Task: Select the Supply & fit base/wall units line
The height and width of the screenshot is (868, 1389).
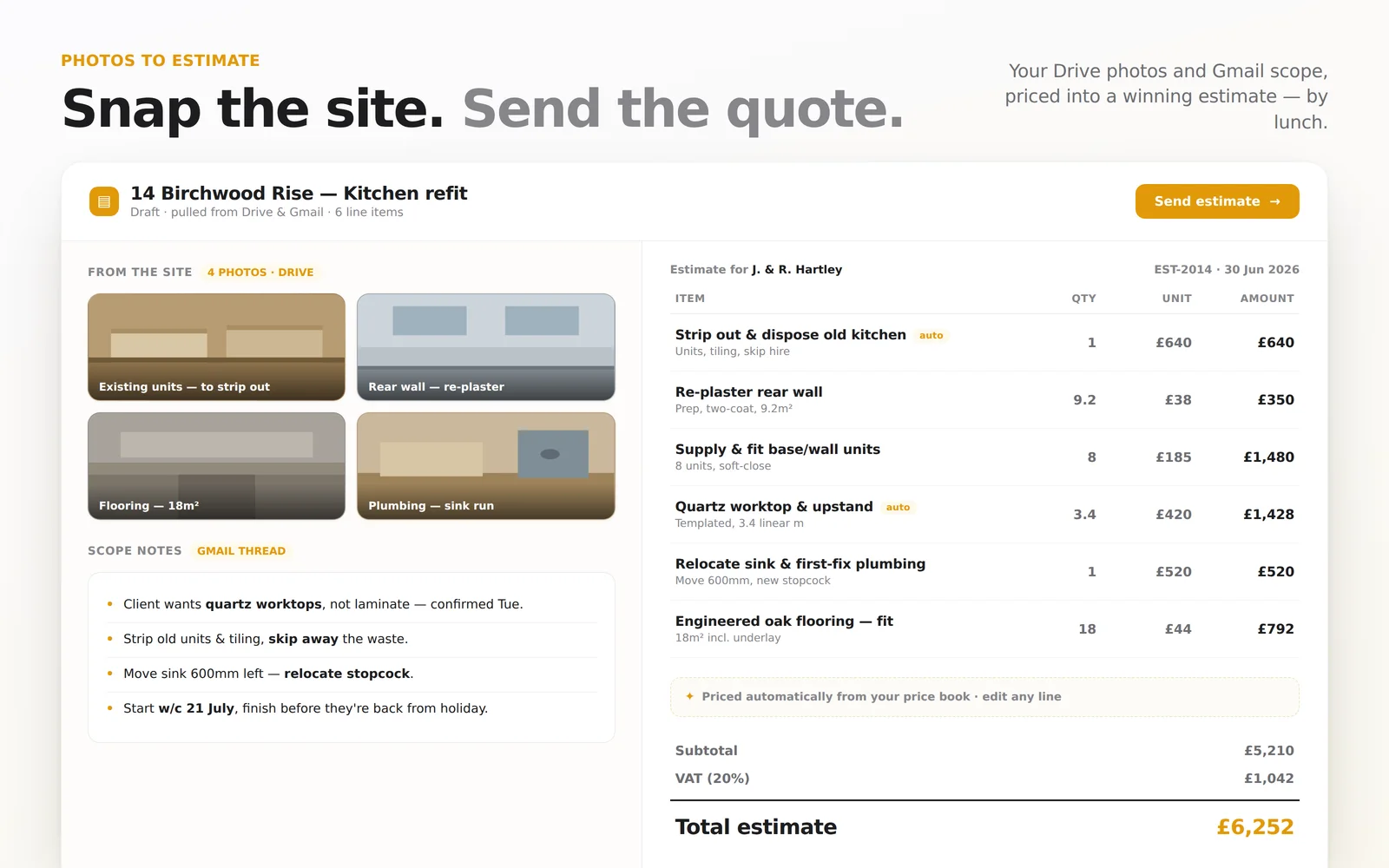Action: [984, 457]
